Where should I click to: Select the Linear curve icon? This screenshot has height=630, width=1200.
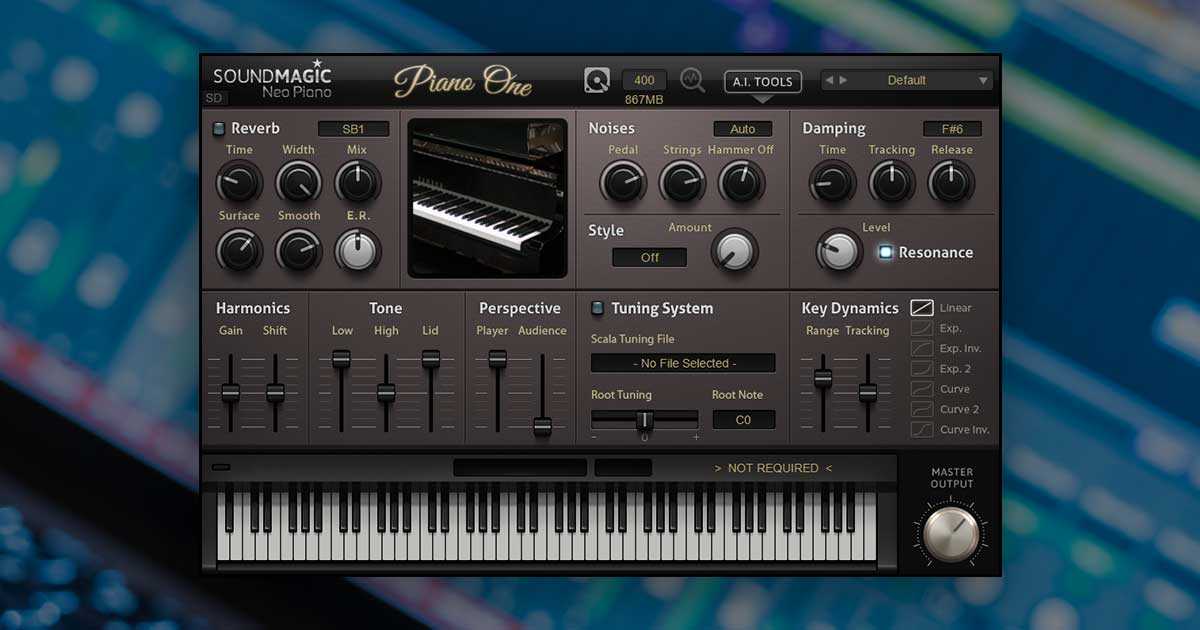921,308
